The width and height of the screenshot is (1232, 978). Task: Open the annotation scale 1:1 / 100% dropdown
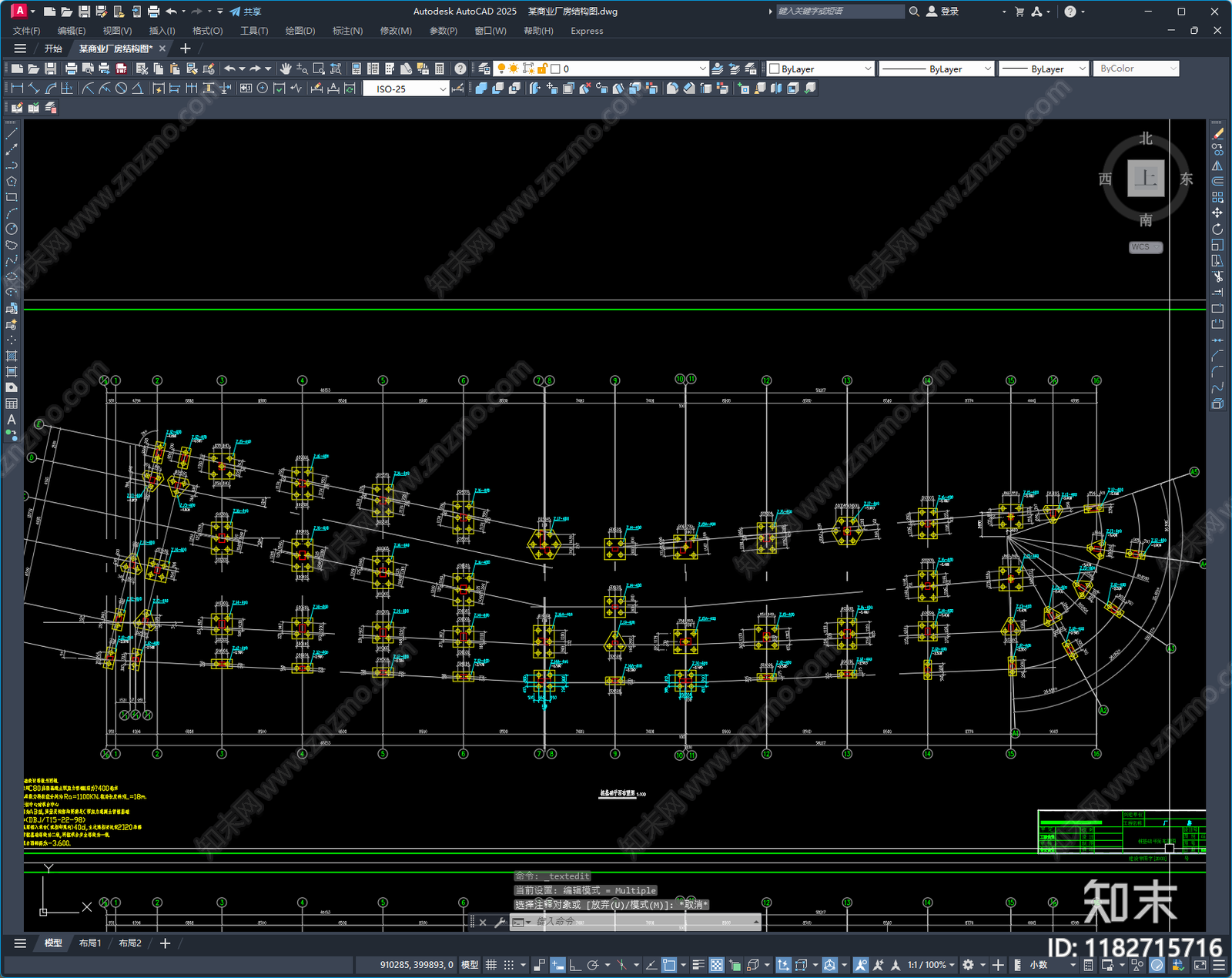(931, 965)
